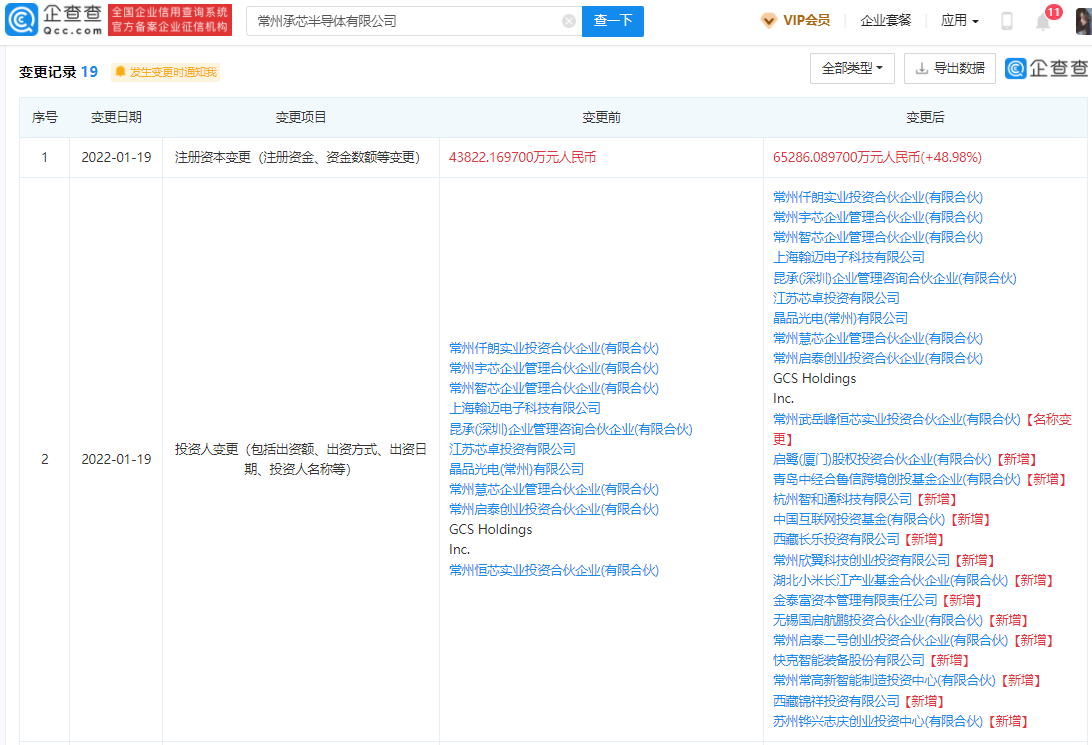The height and width of the screenshot is (745, 1092).
Task: Click the download icon on 导出数据 button
Action: click(922, 67)
